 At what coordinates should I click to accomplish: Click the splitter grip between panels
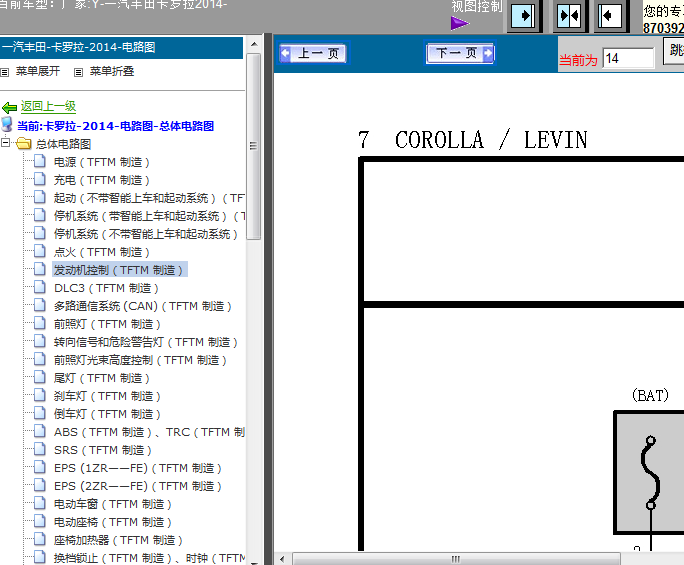point(268,299)
